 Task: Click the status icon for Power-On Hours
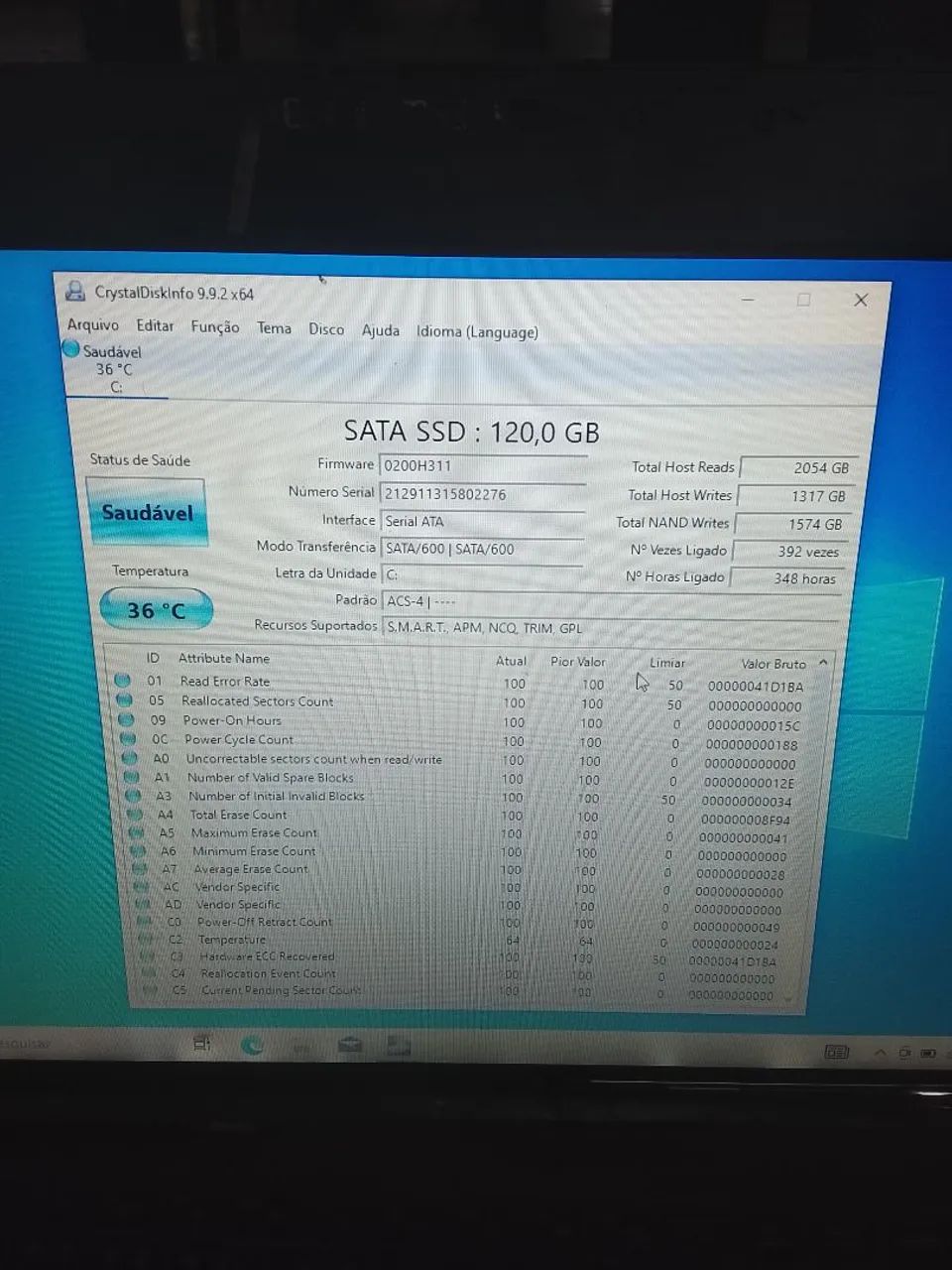[126, 719]
